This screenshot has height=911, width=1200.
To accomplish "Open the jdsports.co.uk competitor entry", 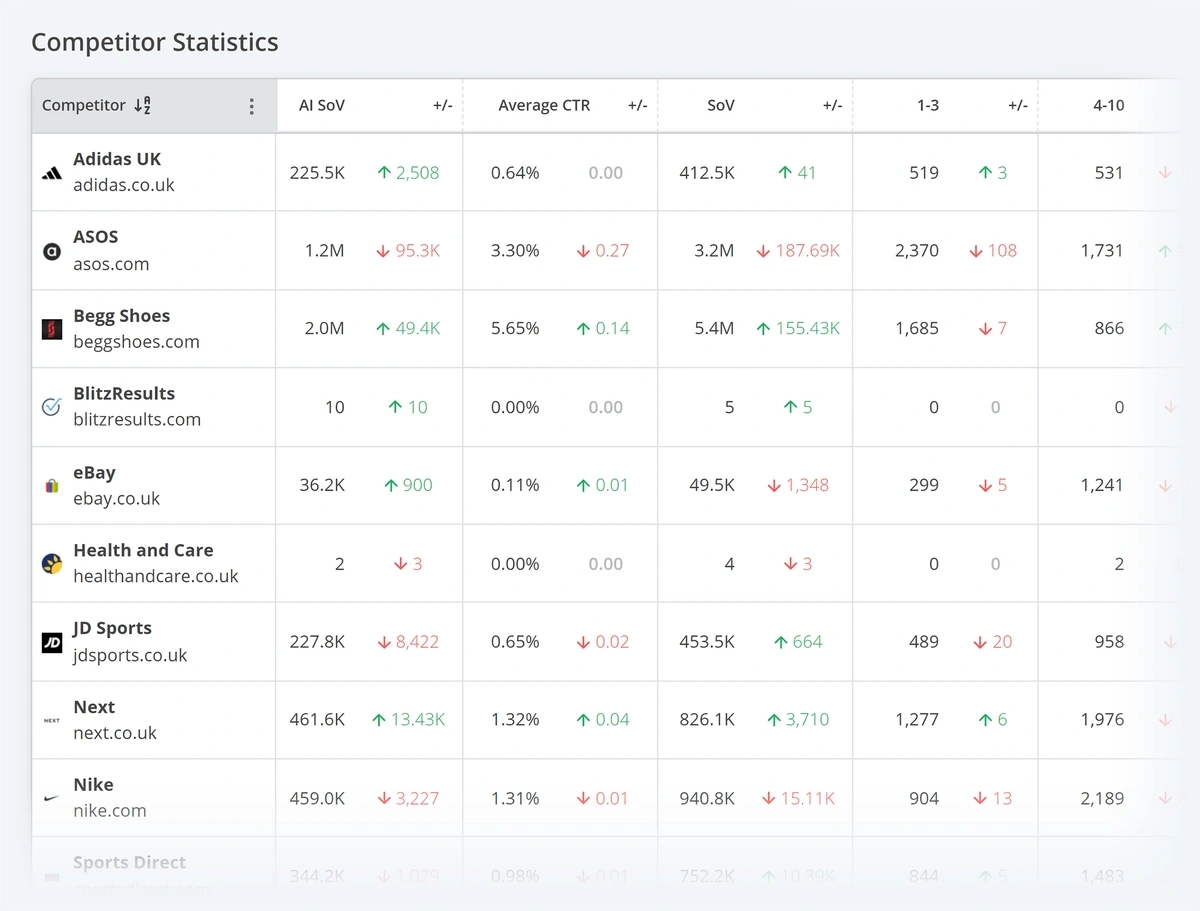I will tap(130, 655).
